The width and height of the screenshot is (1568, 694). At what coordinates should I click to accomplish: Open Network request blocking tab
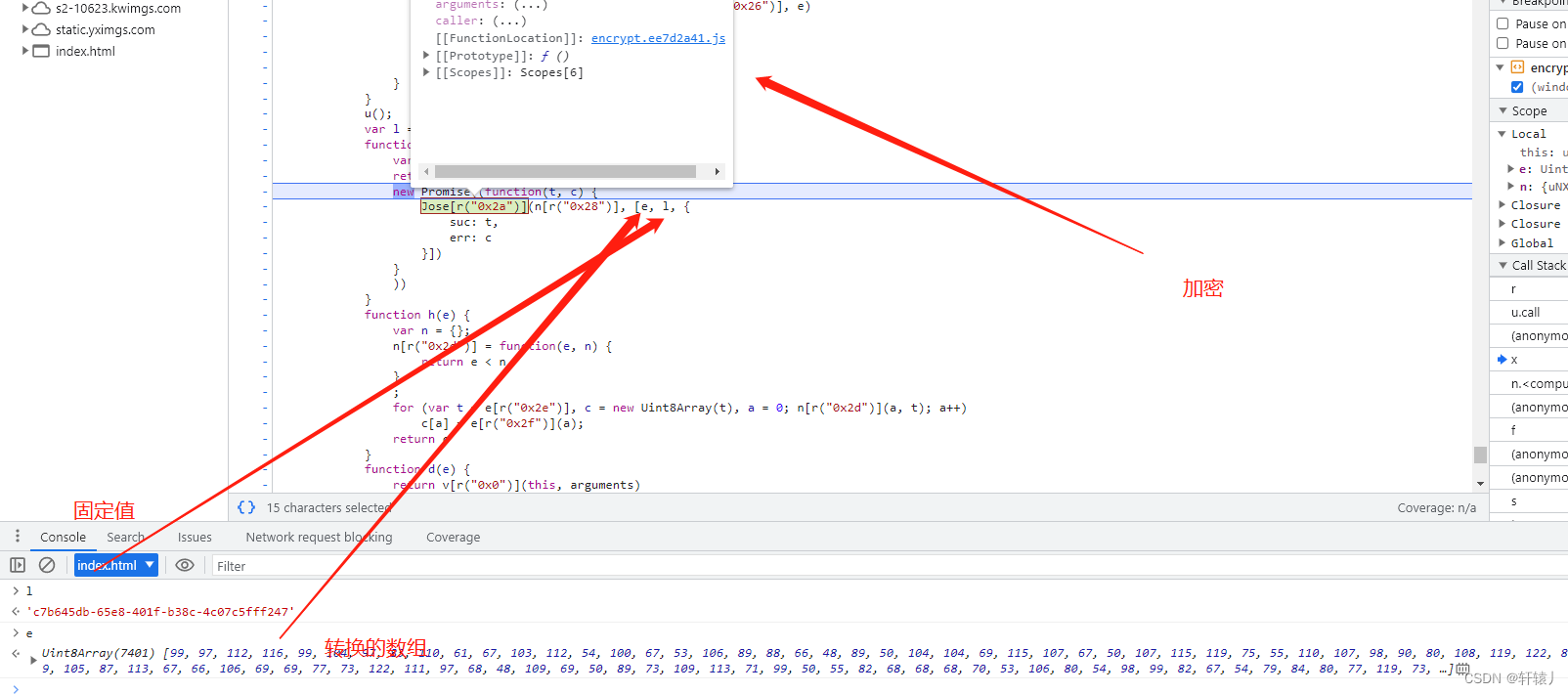pyautogui.click(x=319, y=537)
